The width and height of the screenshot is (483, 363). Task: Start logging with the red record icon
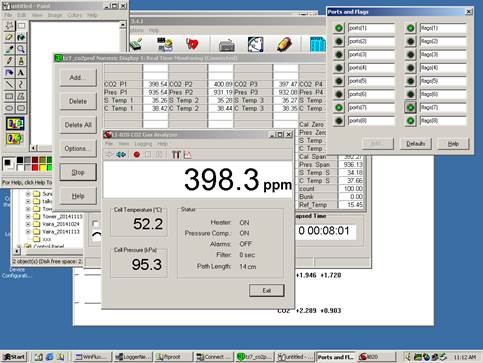coord(136,154)
